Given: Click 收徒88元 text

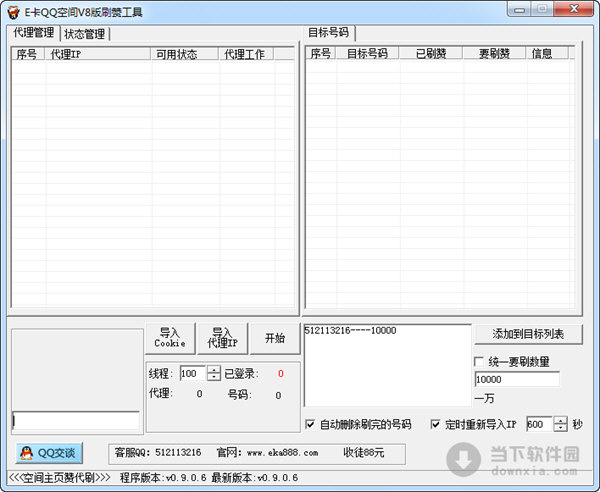Looking at the screenshot, I should 364,453.
